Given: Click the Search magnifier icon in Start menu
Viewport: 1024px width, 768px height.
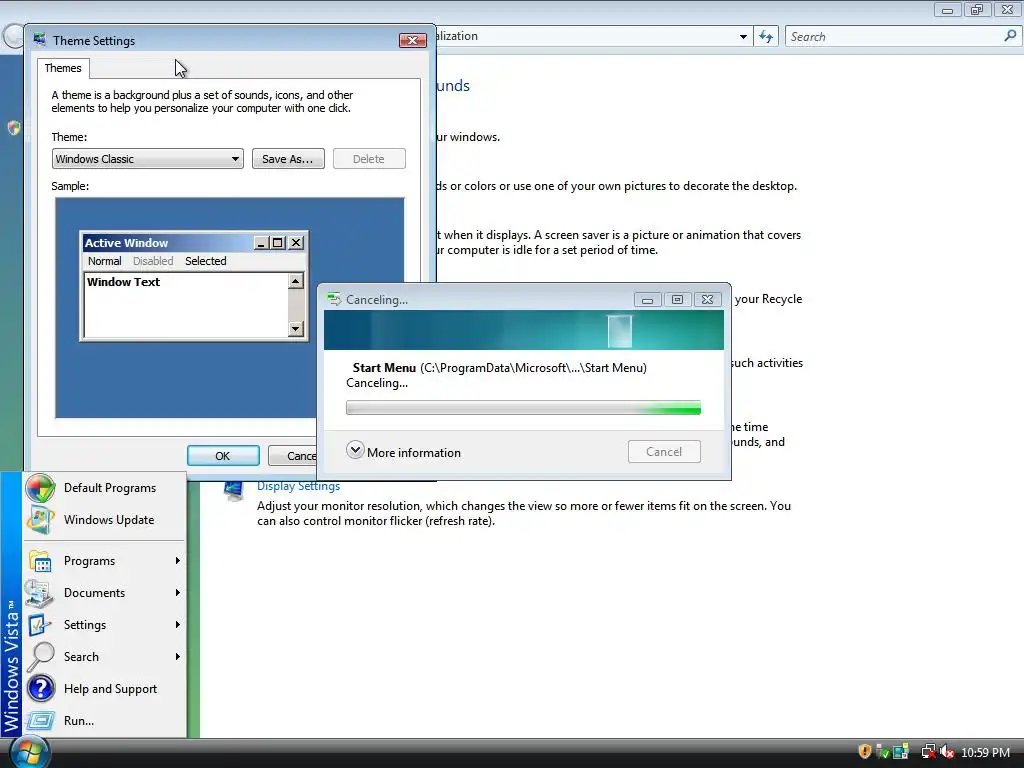Looking at the screenshot, I should coord(40,657).
